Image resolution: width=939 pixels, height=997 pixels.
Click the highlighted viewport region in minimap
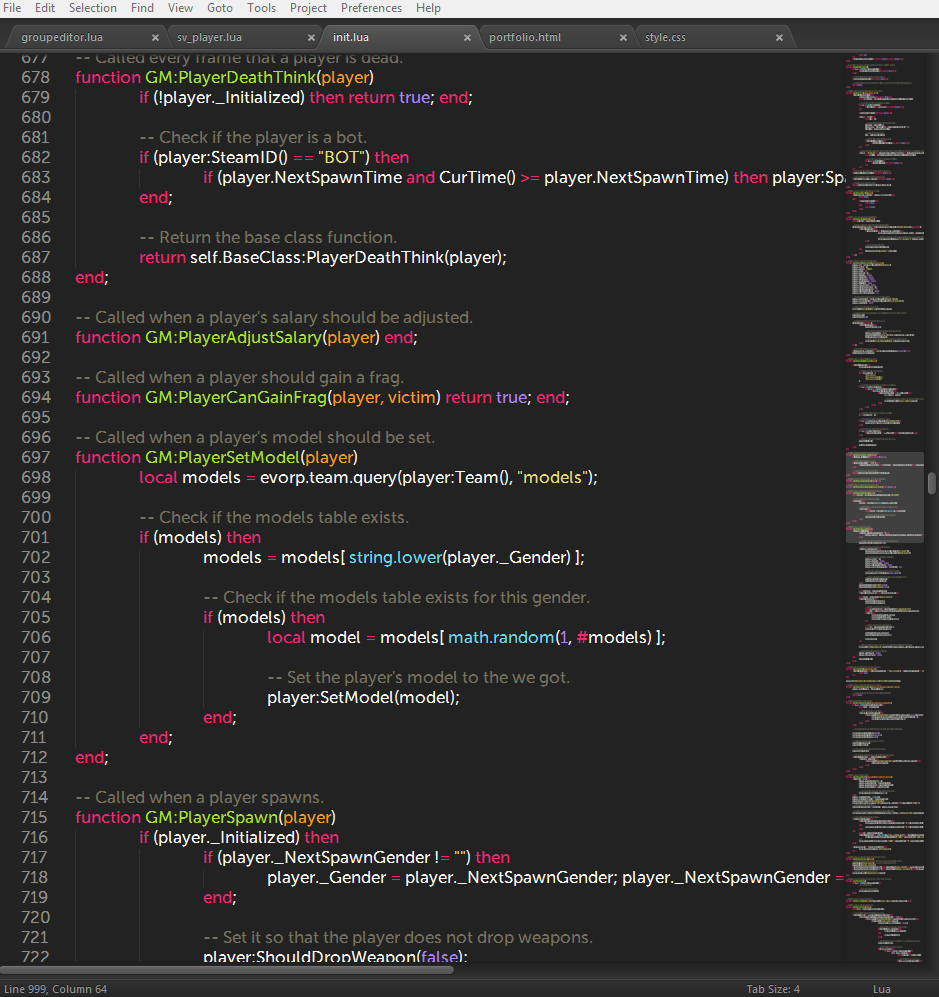click(x=884, y=497)
